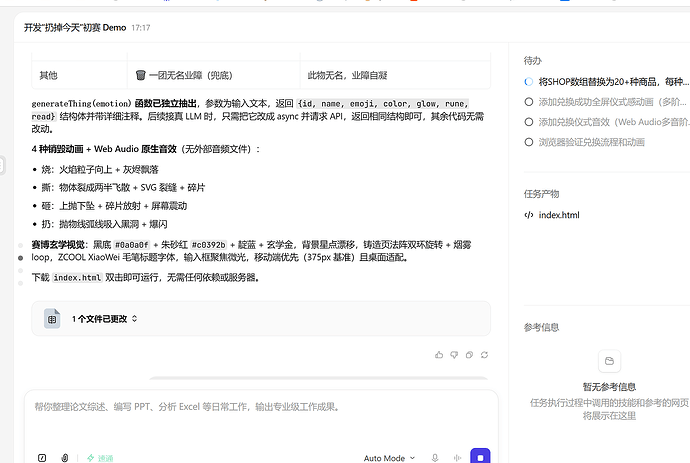Click the bullet line starting with 砸：
This screenshot has width=690, height=463.
click(x=114, y=206)
